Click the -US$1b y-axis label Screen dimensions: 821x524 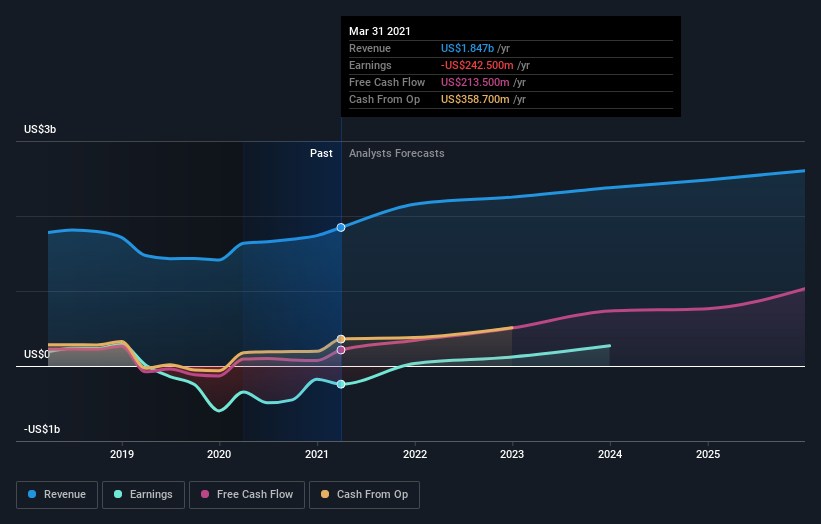coord(42,429)
